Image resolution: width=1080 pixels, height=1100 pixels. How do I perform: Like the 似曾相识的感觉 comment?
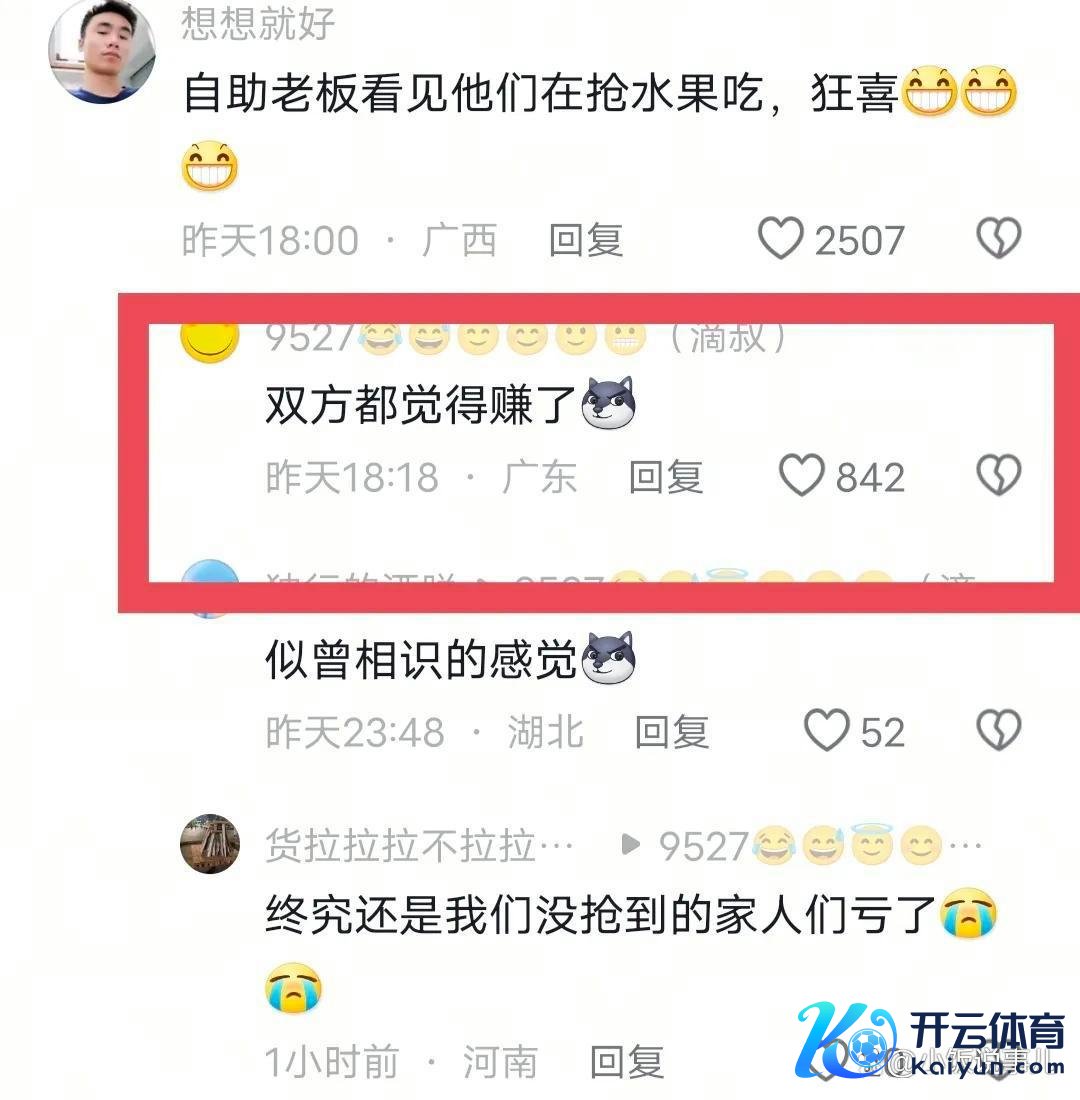[x=826, y=730]
